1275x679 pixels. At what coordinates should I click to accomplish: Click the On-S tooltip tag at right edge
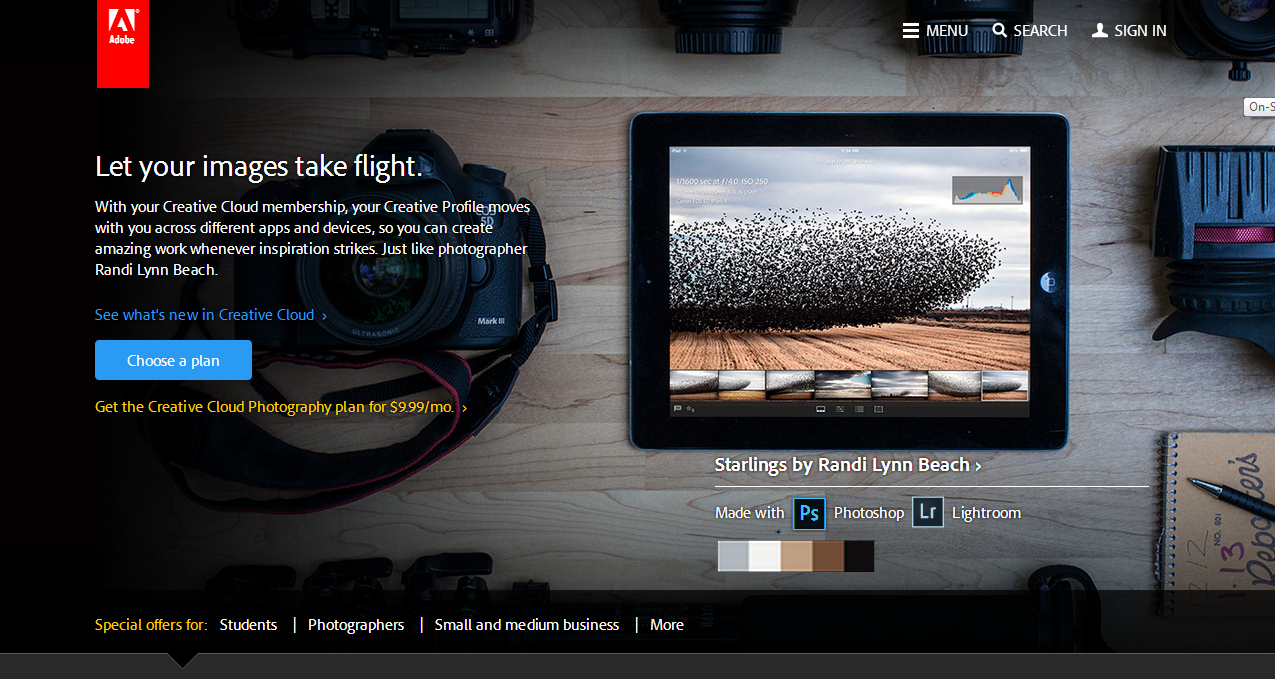[x=1260, y=107]
